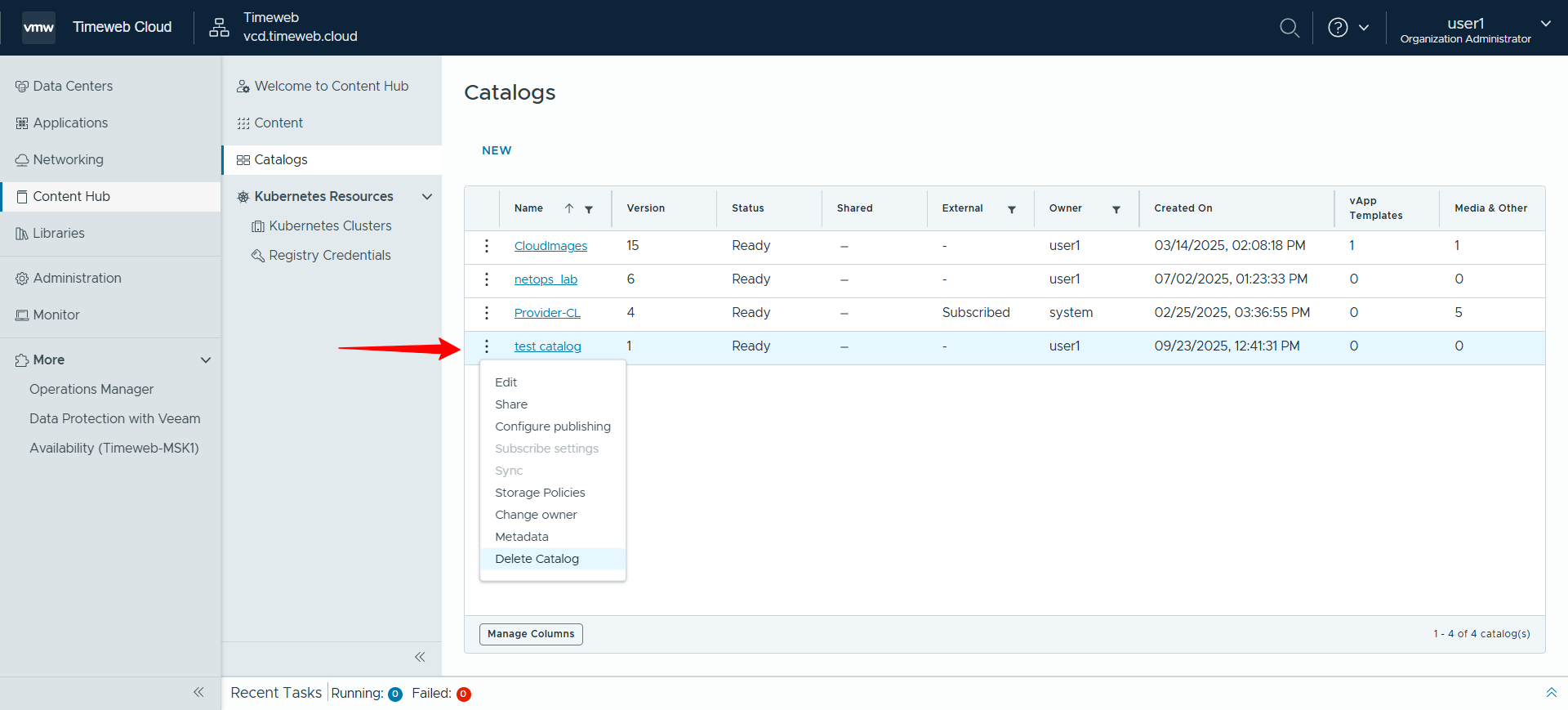Expand the help menu dropdown arrow
1568x710 pixels.
pos(1364,28)
